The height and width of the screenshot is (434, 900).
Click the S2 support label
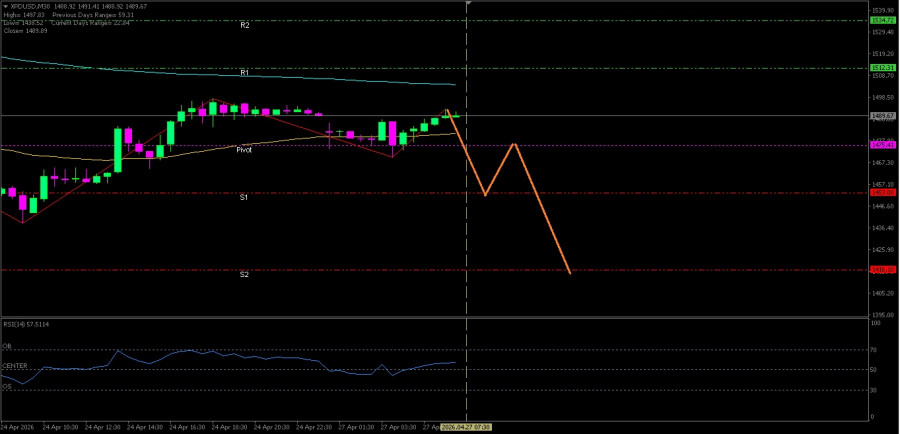tap(244, 274)
